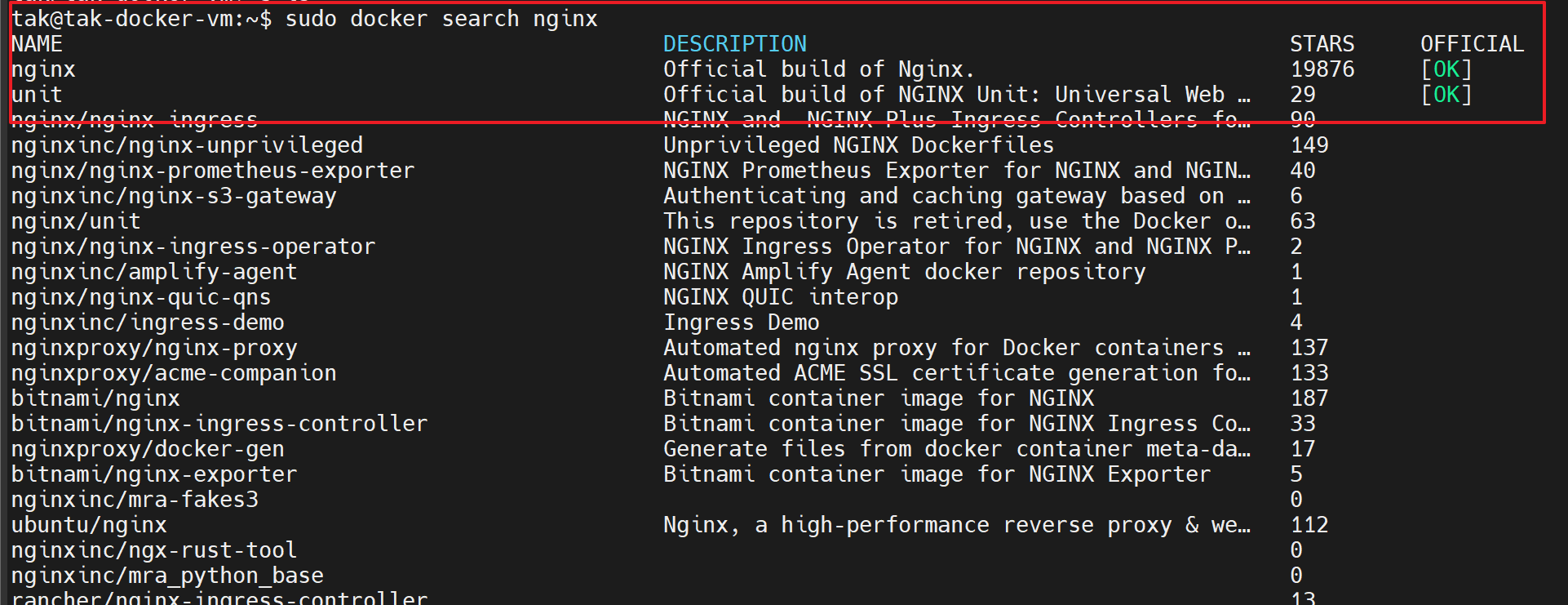This screenshot has height=605, width=1568.
Task: Click star count 63
Action: coord(1303,221)
